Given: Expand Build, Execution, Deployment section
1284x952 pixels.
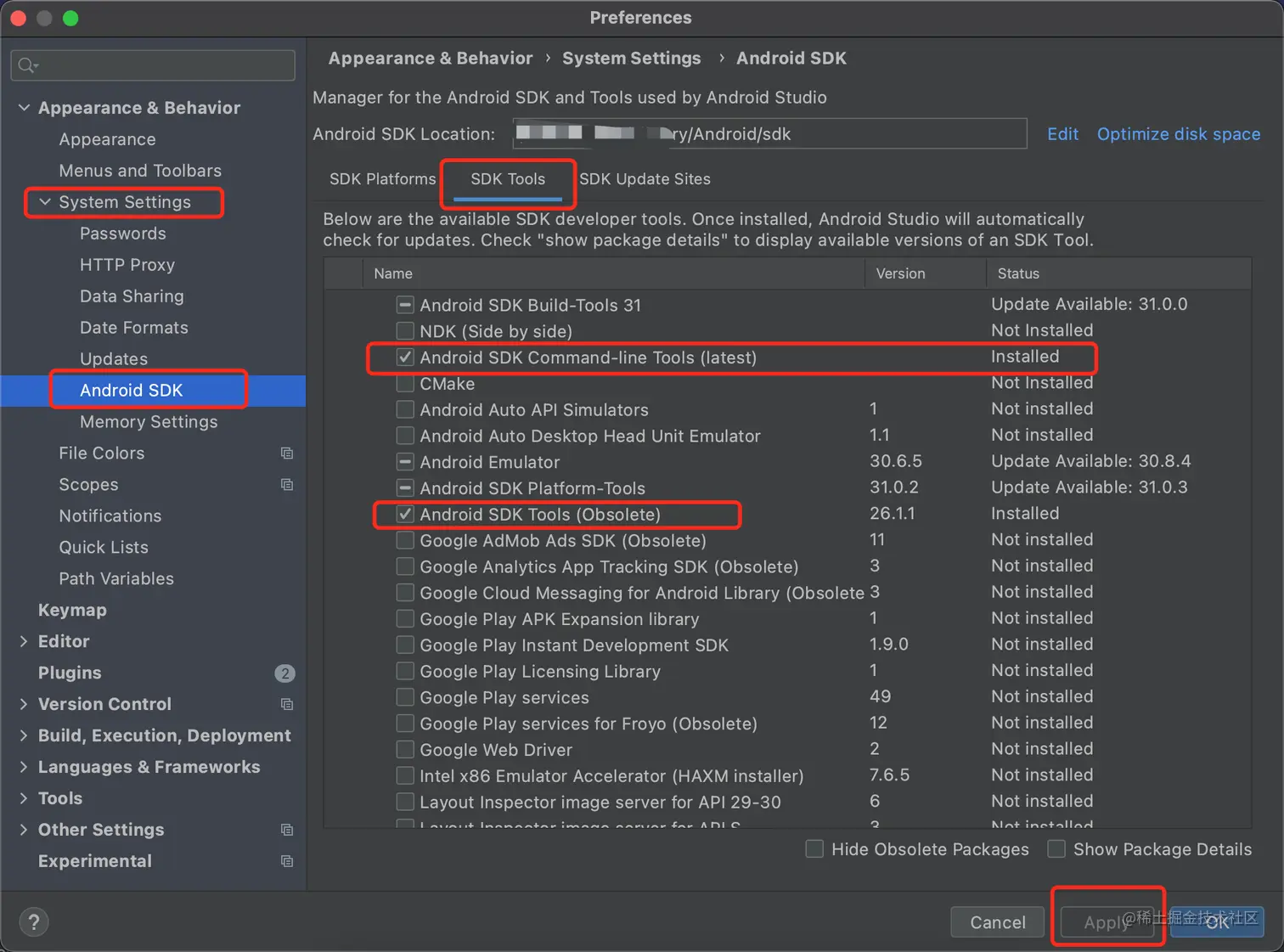Looking at the screenshot, I should tap(24, 735).
